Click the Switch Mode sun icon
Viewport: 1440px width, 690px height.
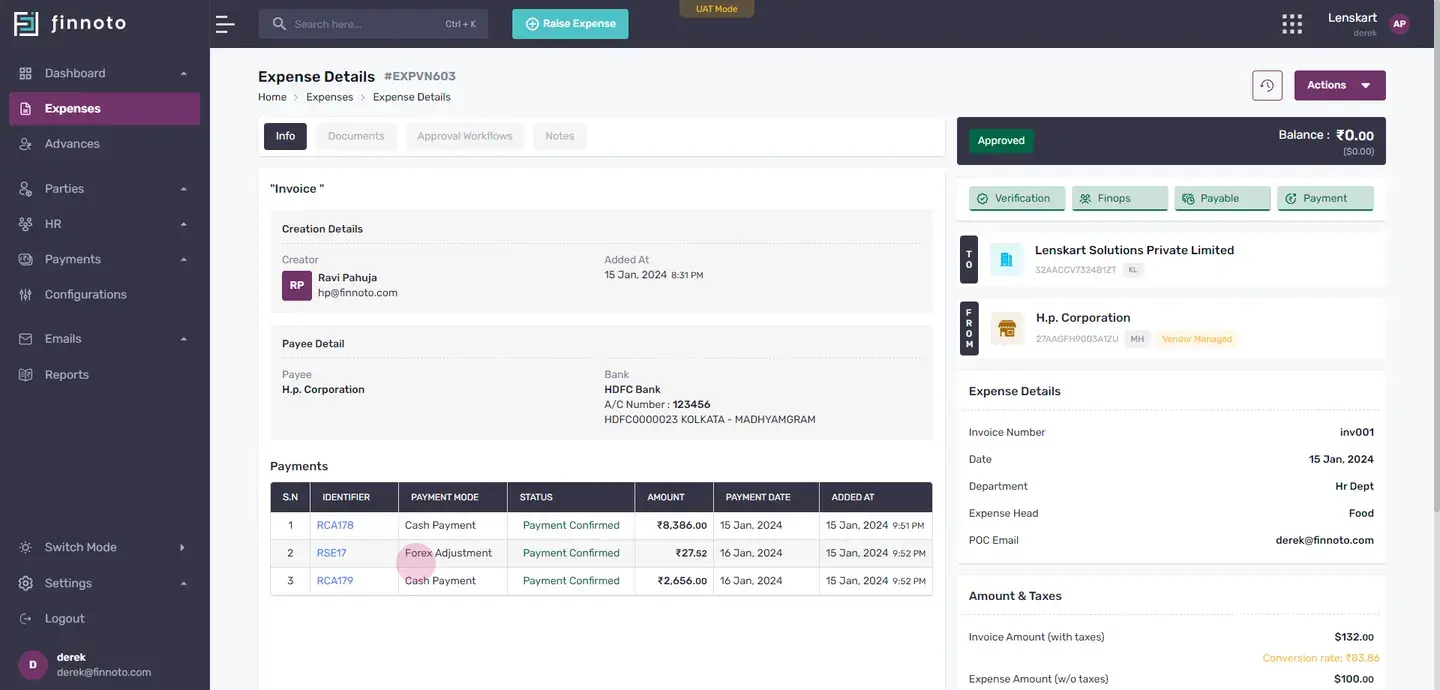[26, 547]
